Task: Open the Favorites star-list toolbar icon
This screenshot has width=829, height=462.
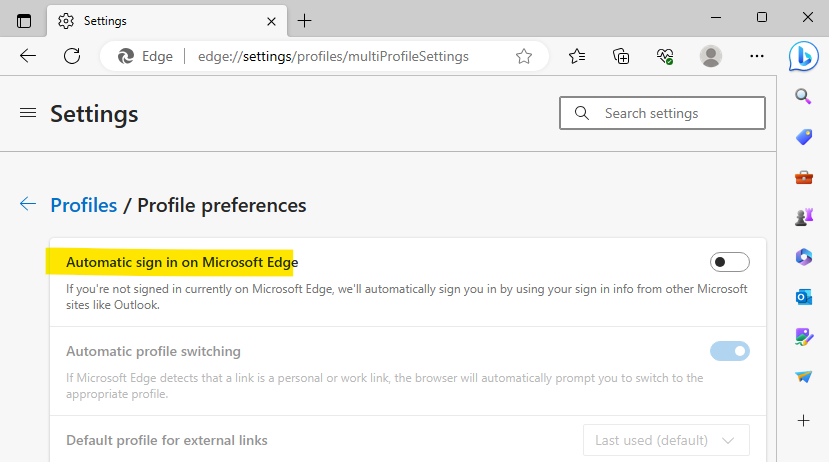Action: coord(577,56)
